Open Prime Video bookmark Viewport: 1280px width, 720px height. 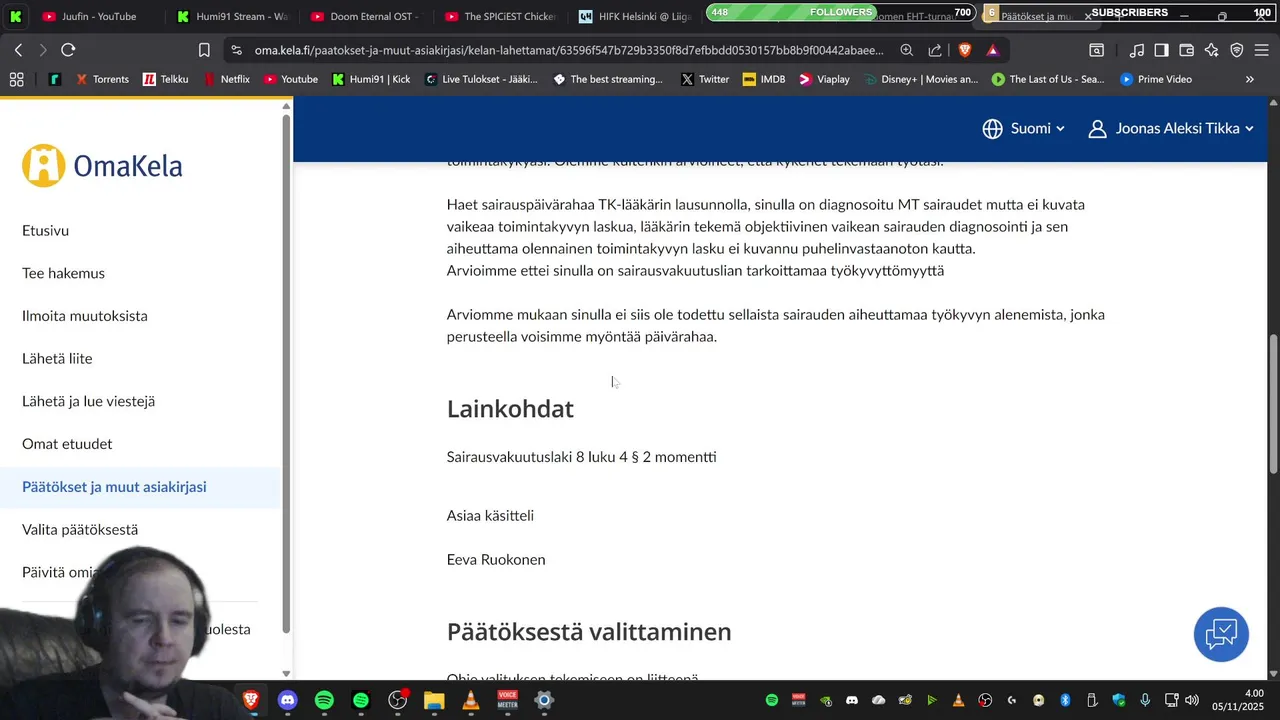point(1156,79)
